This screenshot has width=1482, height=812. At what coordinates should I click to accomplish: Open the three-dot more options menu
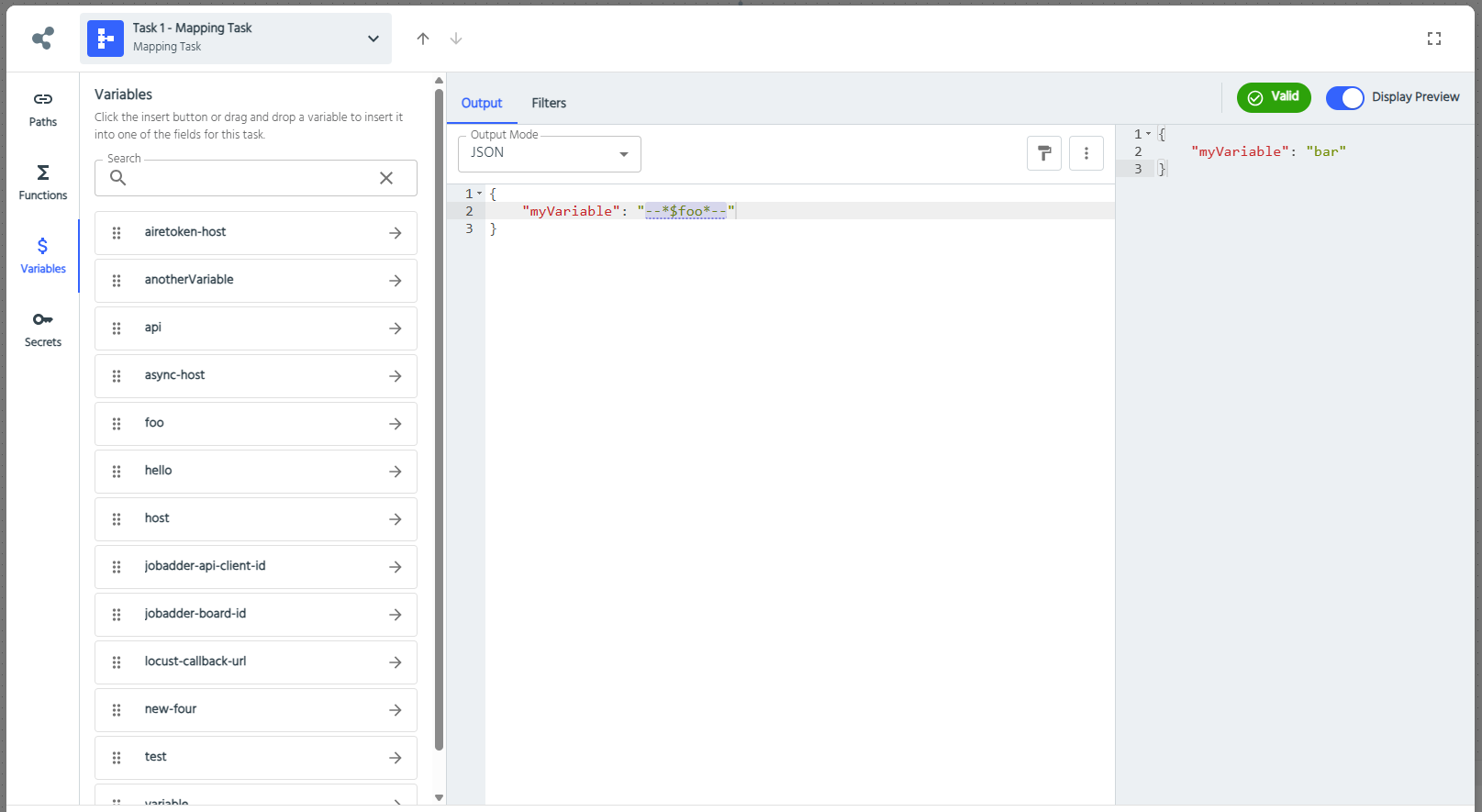pos(1086,153)
